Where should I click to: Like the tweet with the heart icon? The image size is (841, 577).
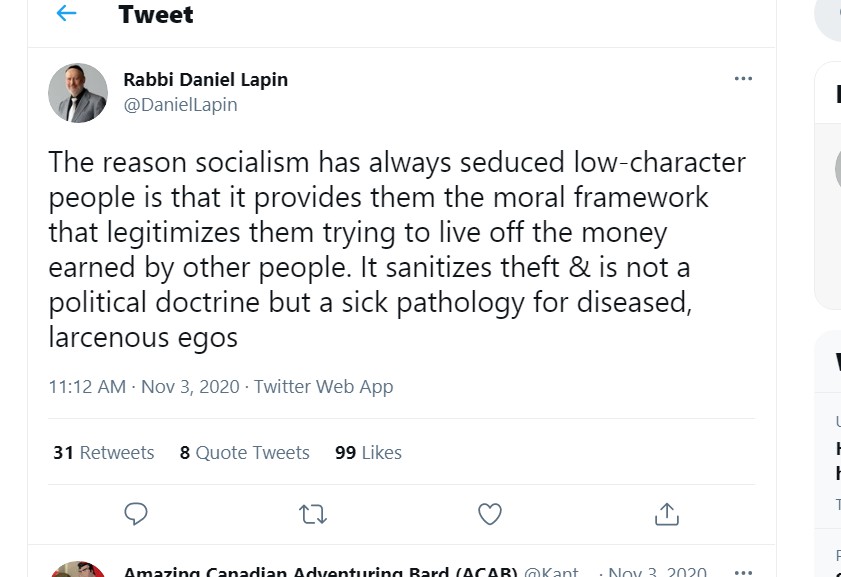489,514
